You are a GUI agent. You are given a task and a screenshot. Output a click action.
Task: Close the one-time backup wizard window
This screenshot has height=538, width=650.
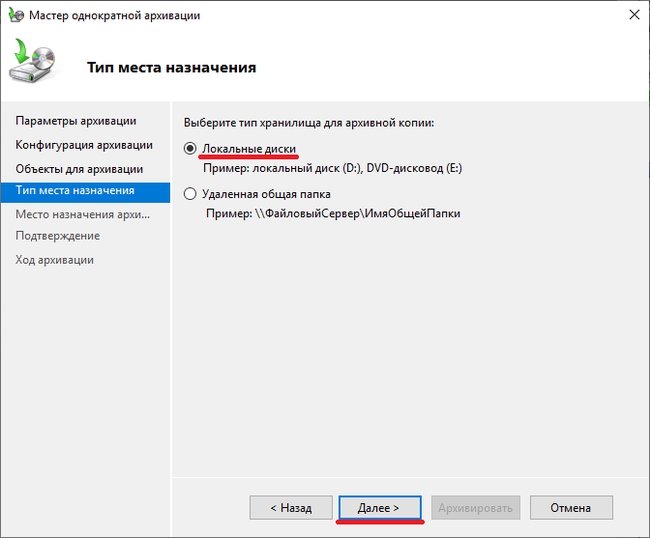(x=632, y=15)
